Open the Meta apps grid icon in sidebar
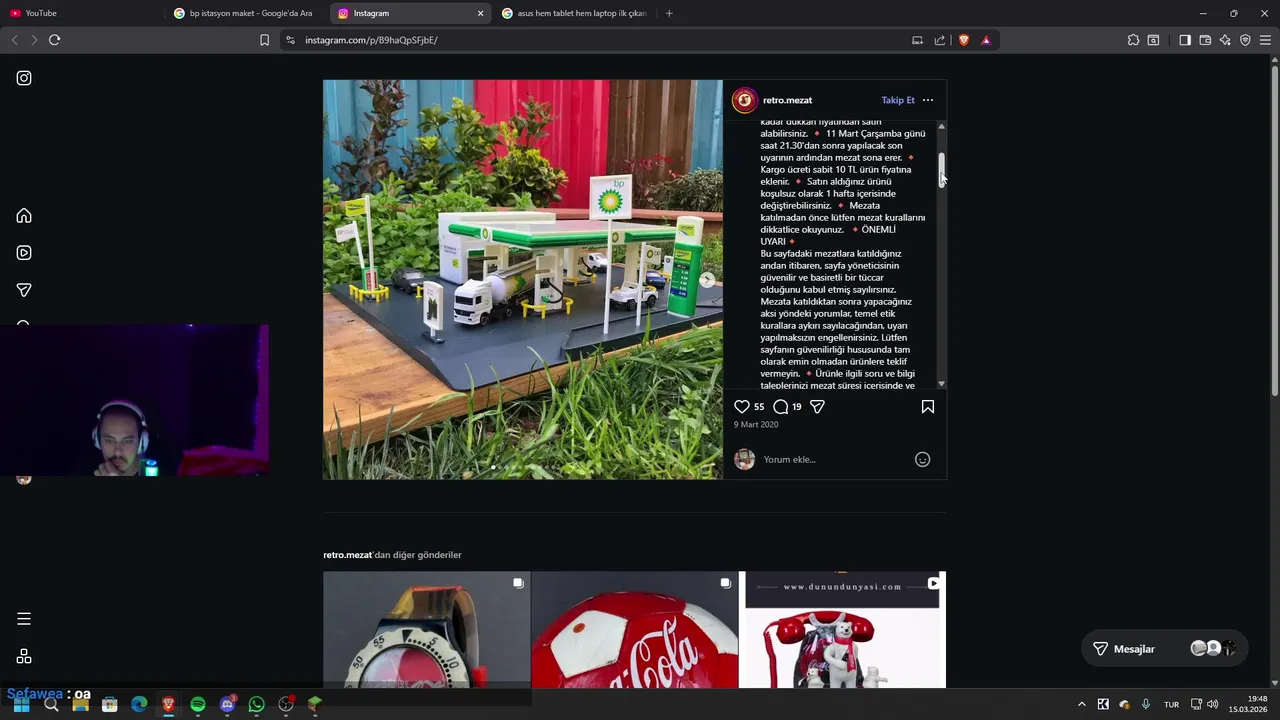 click(24, 656)
